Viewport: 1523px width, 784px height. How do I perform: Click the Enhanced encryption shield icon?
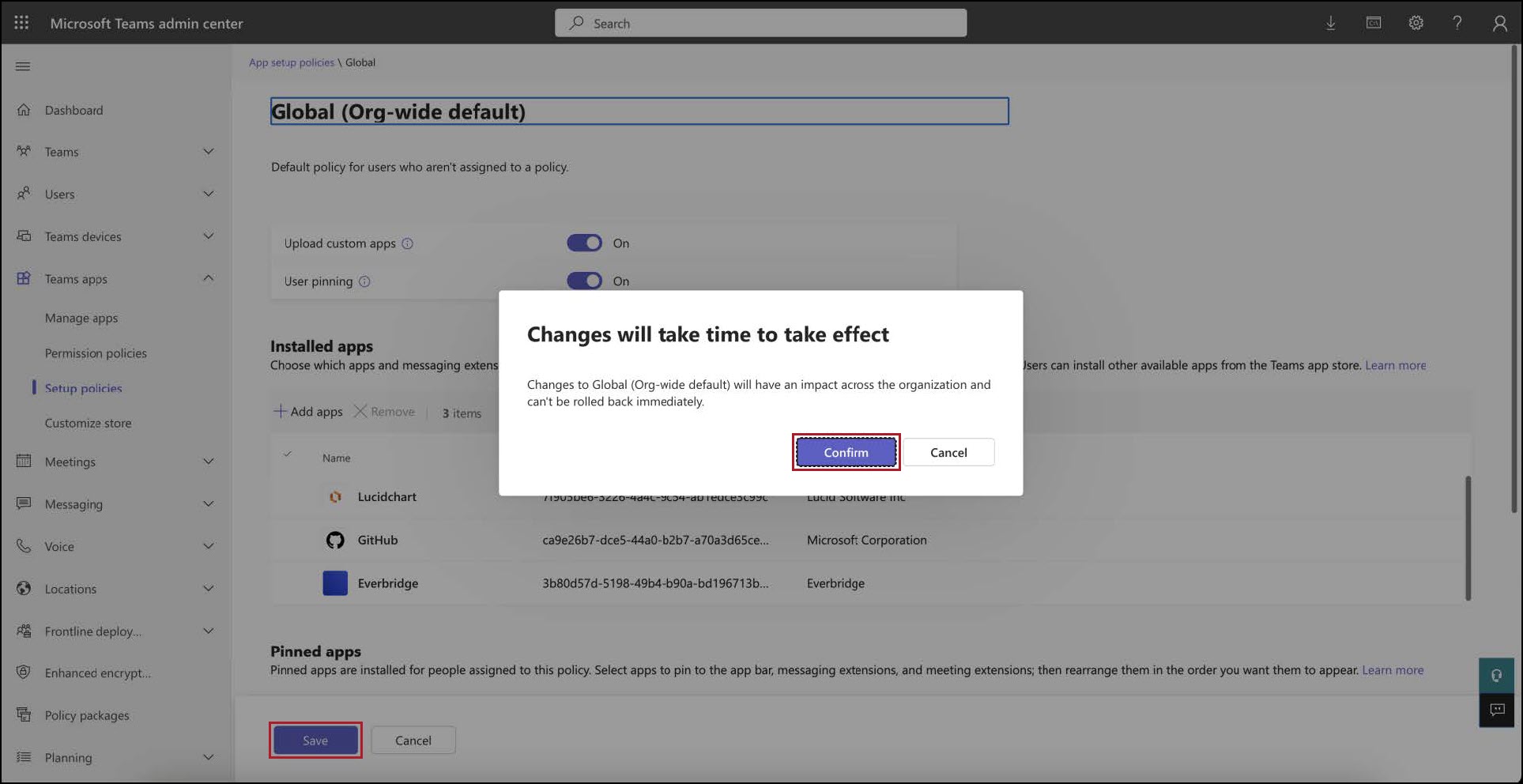click(24, 673)
